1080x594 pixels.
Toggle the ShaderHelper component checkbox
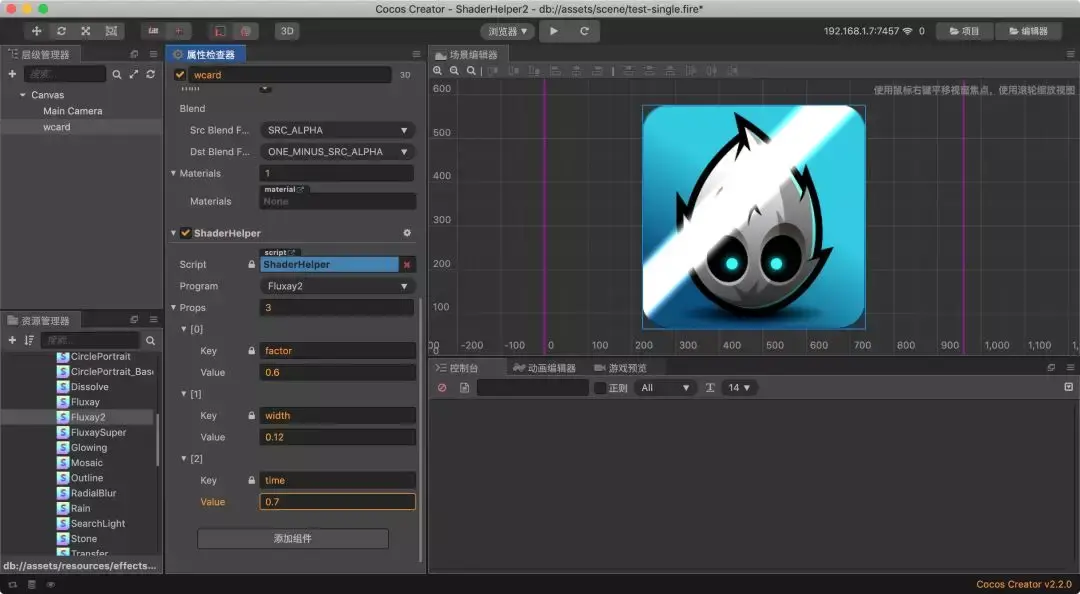coord(185,233)
